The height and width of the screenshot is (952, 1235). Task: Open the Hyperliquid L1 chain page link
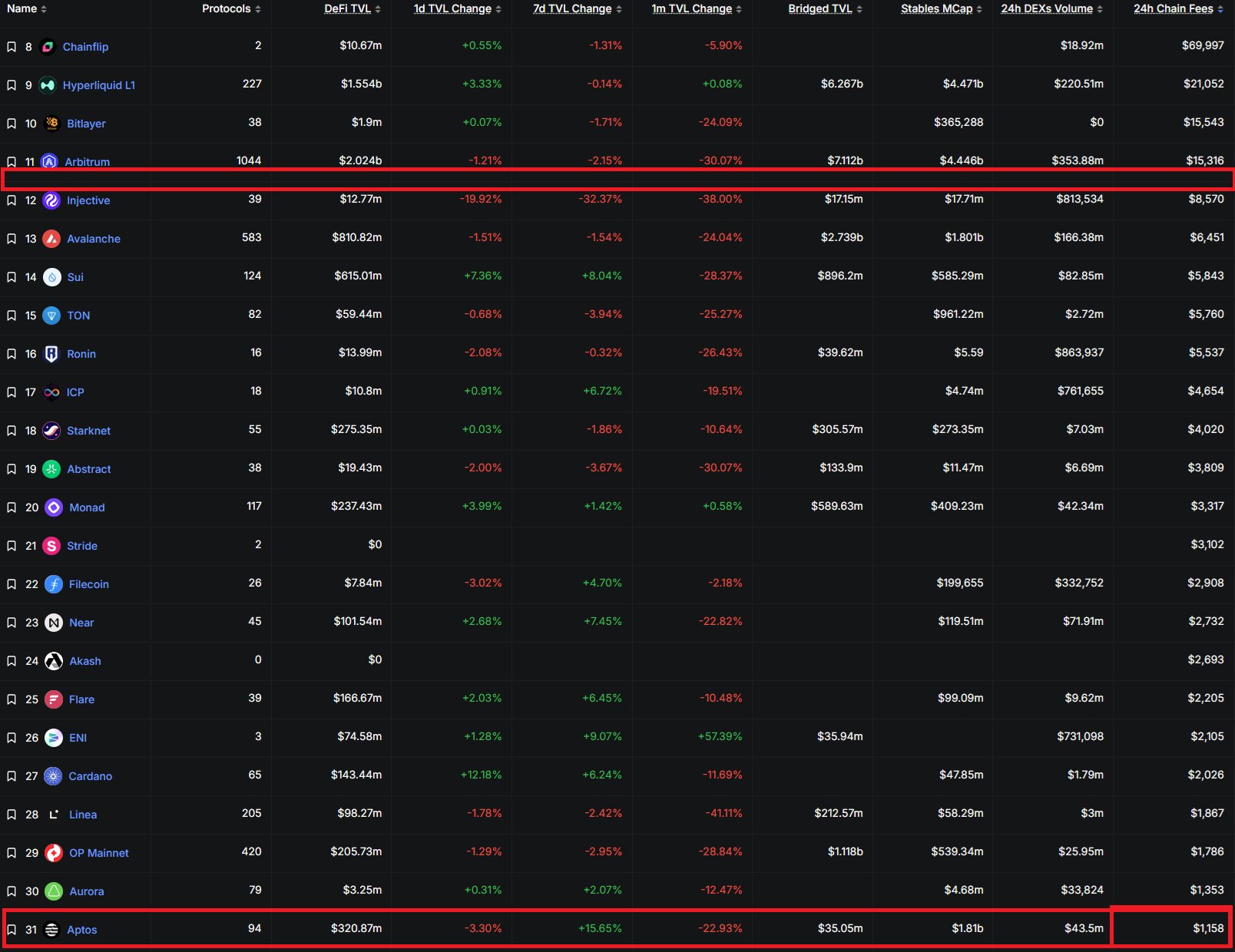(99, 85)
